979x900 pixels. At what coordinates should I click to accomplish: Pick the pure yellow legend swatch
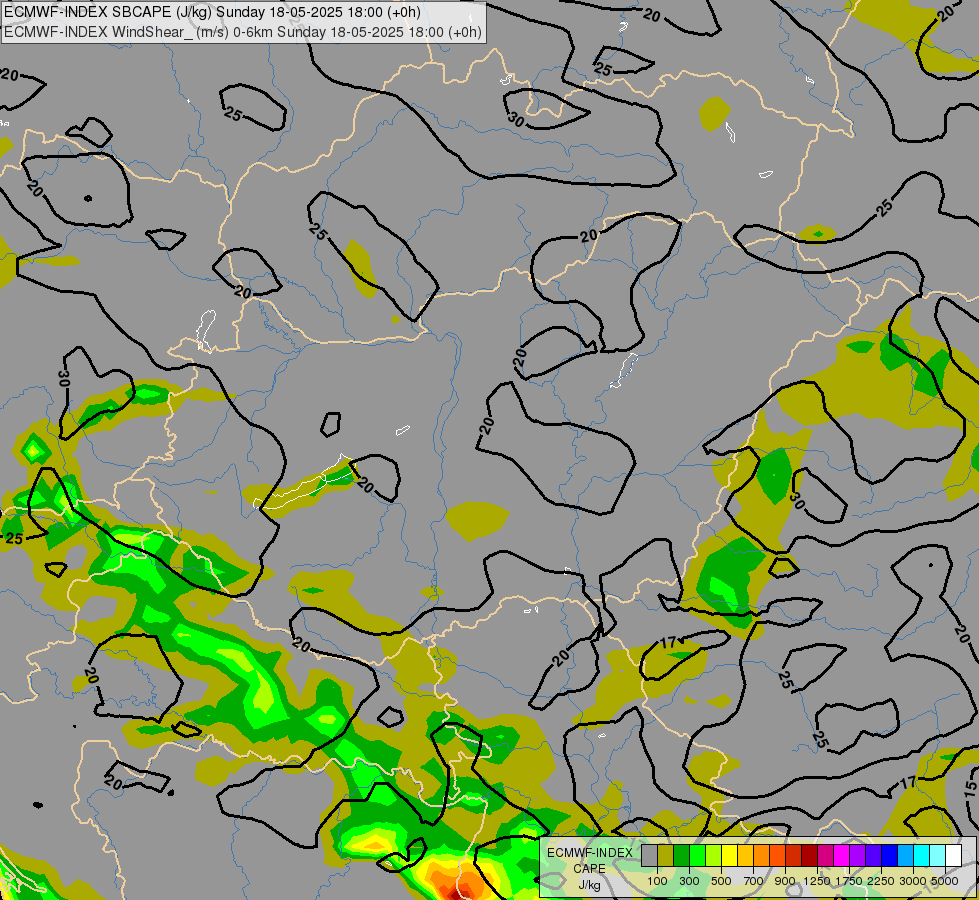click(729, 855)
